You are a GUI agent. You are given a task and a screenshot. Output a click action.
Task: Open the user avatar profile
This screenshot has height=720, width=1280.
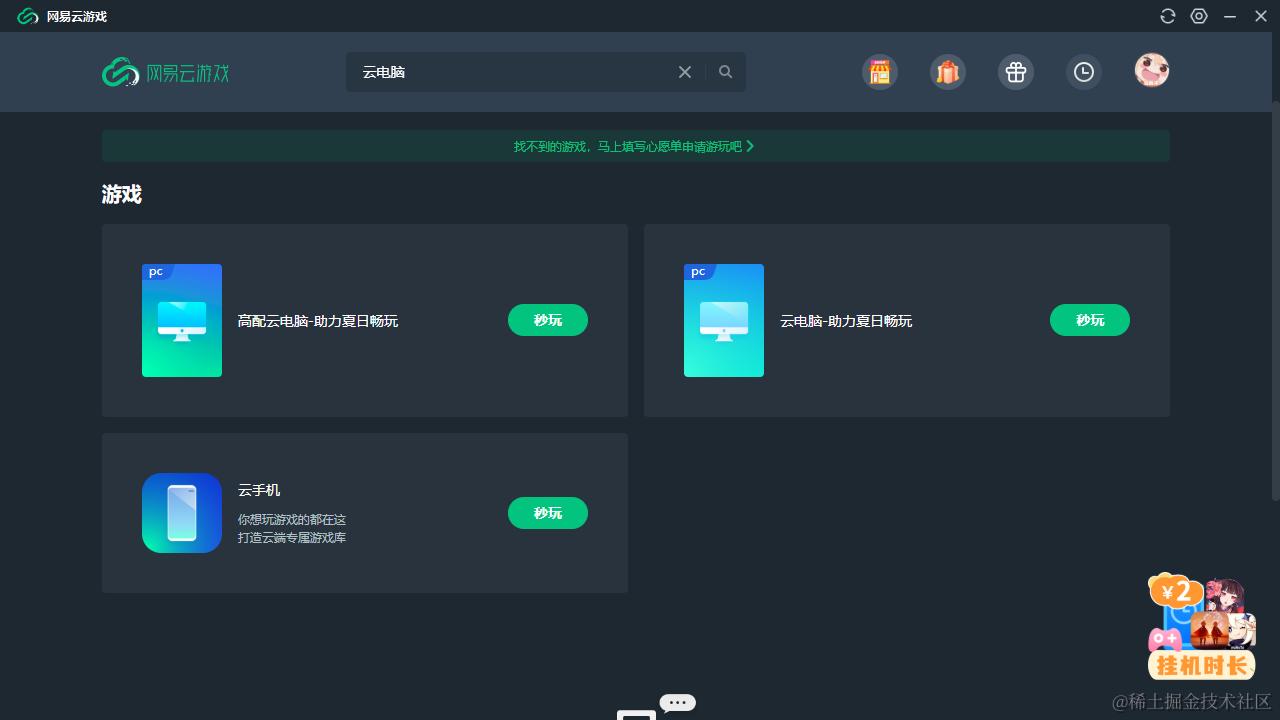click(x=1152, y=70)
